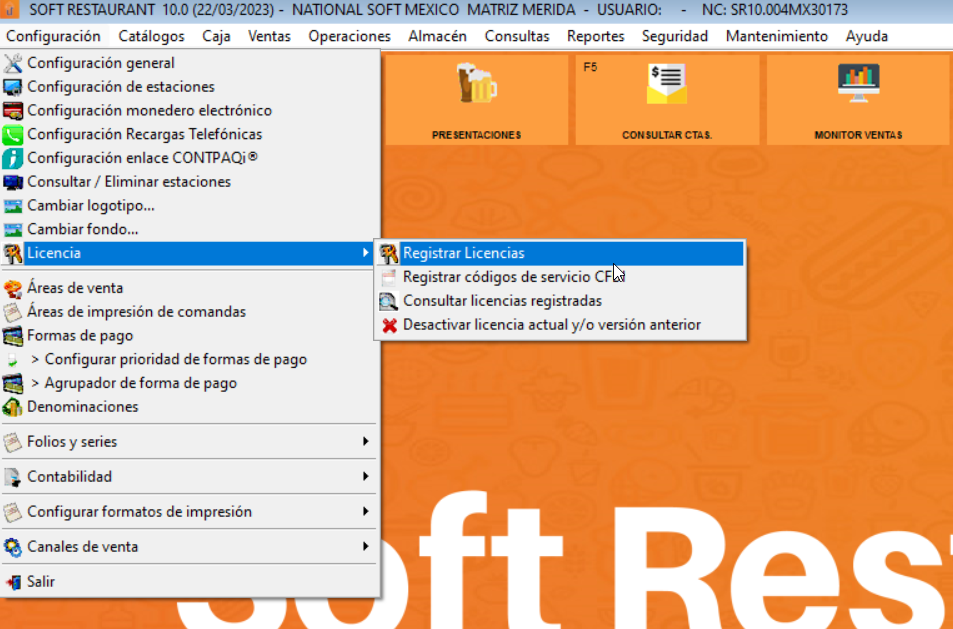Image resolution: width=953 pixels, height=629 pixels.
Task: Click the Contabilidad document icon
Action: [13, 477]
